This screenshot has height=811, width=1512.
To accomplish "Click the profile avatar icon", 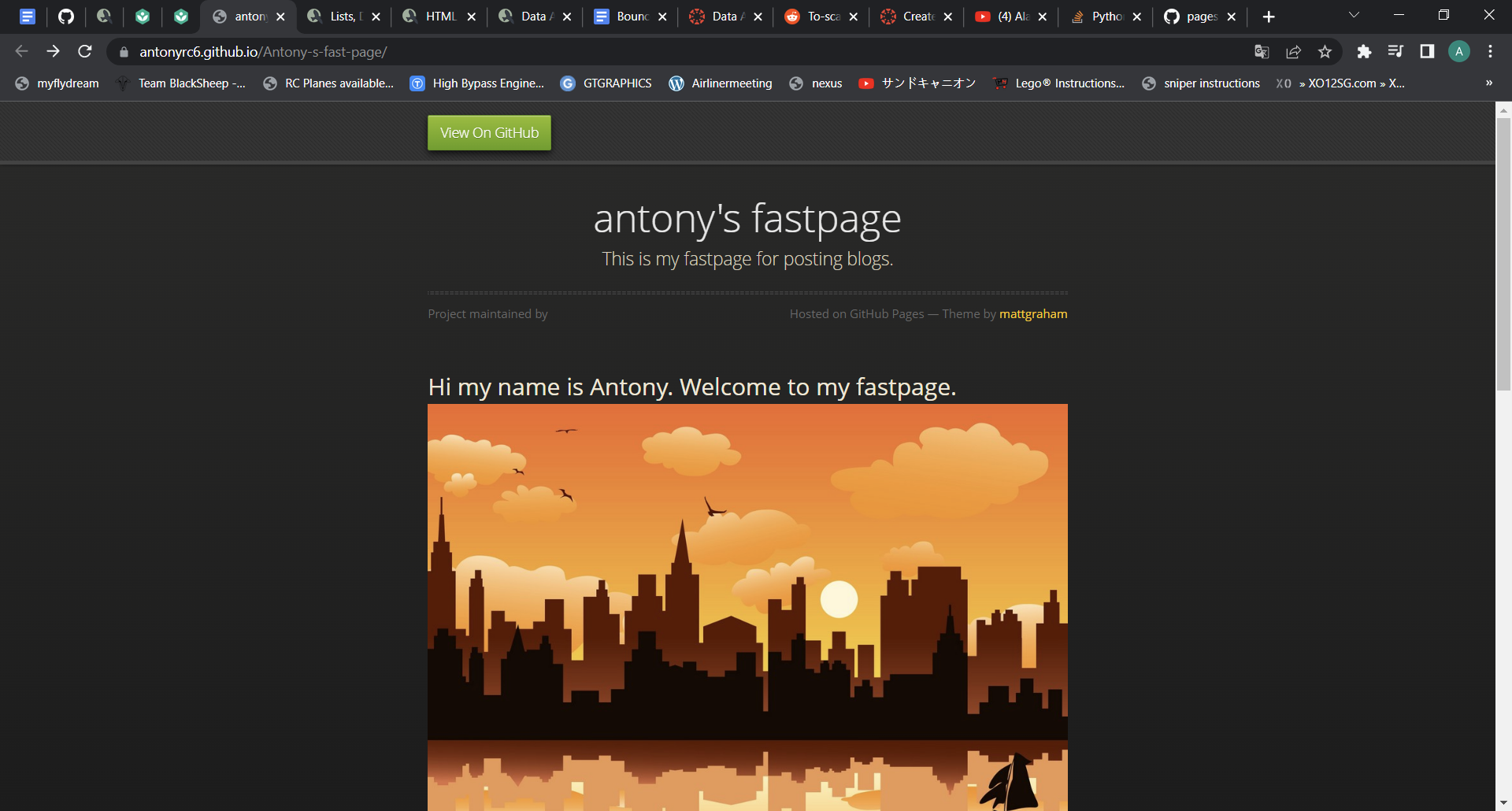I will click(1458, 52).
